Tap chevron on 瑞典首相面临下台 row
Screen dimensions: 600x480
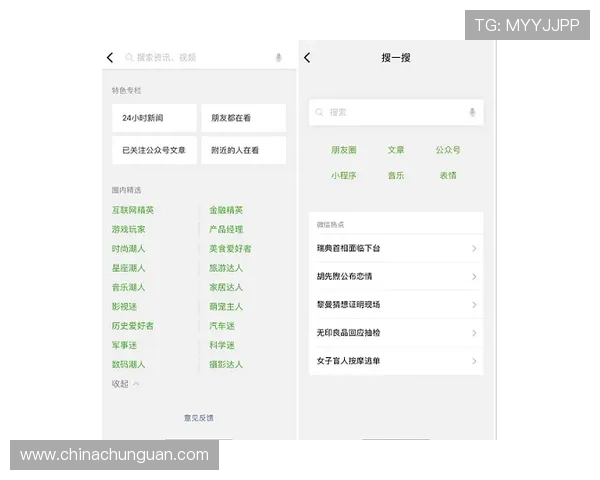(x=474, y=248)
